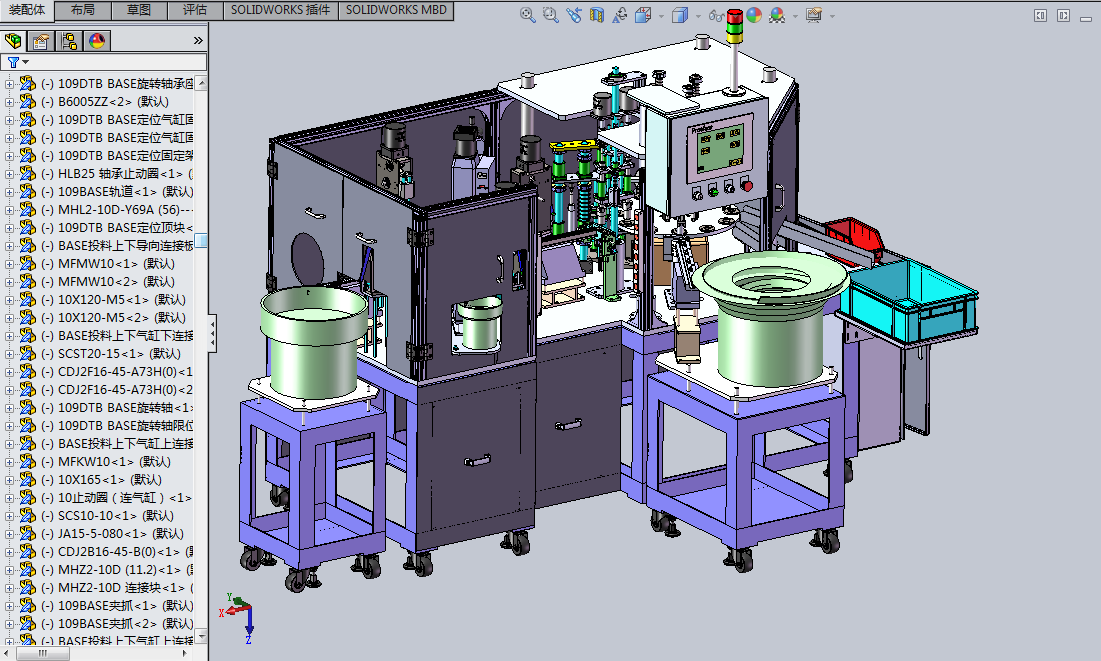Click the component icon beside MFKW10<1>
The height and width of the screenshot is (661, 1101).
(x=27, y=462)
